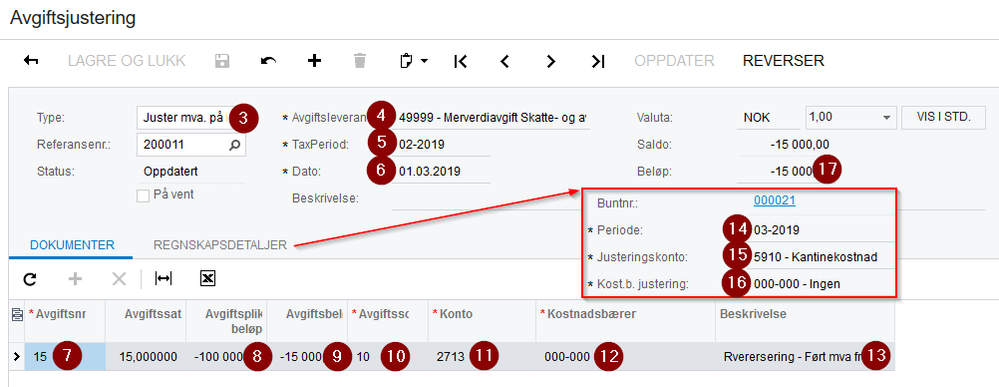999x387 pixels.
Task: Click LAGRE OG LUKK button
Action: point(127,61)
